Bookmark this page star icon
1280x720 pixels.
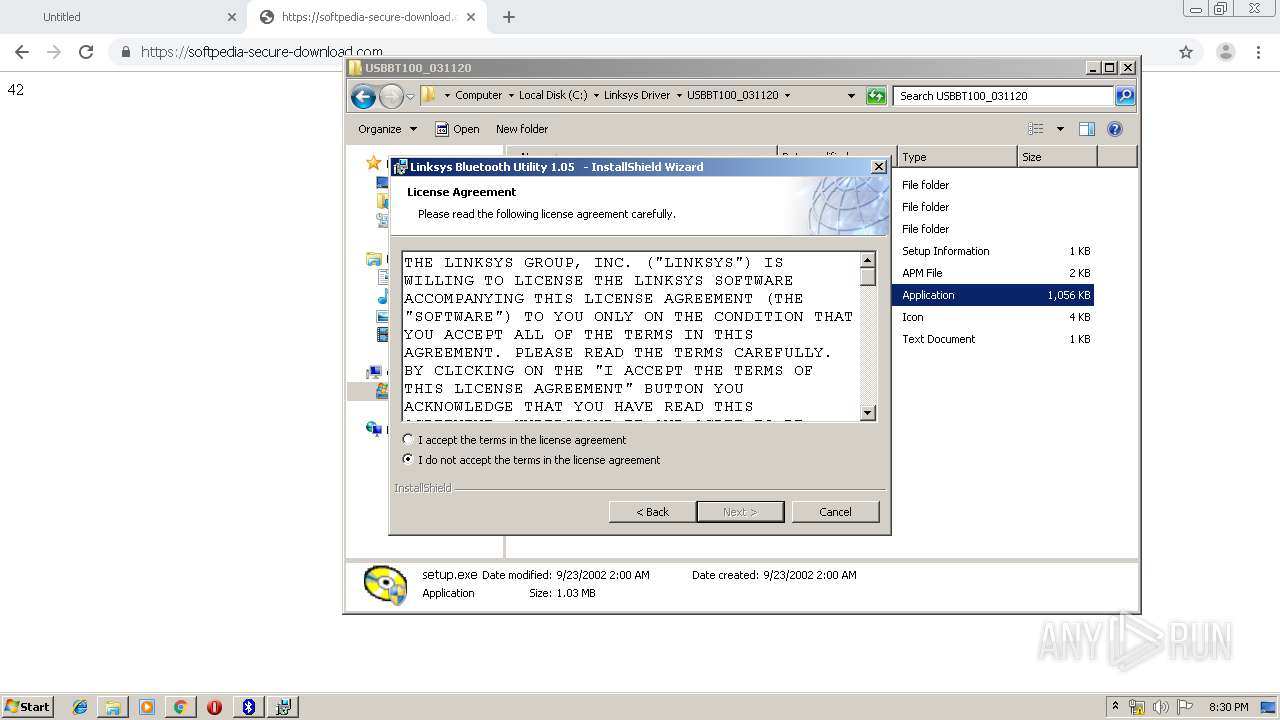[x=1186, y=52]
